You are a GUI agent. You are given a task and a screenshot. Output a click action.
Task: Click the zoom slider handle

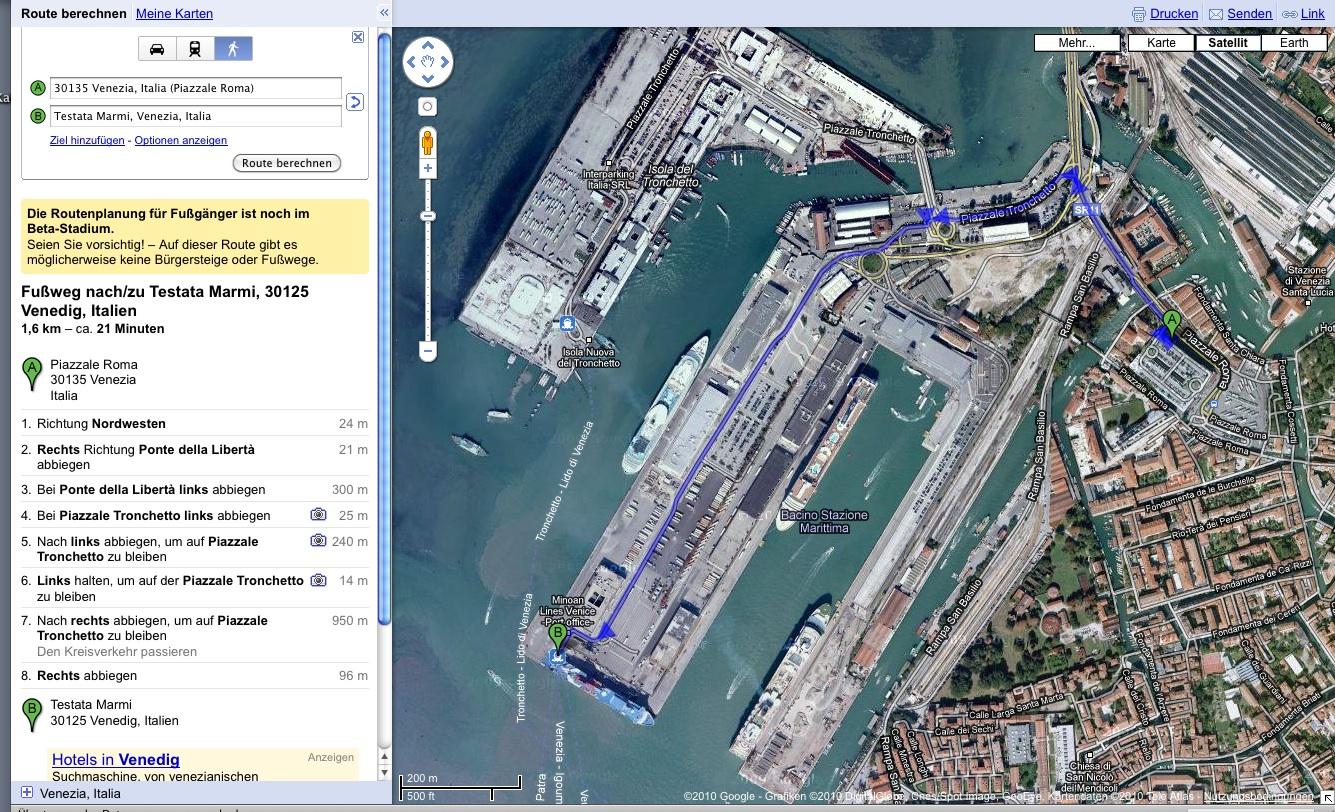pos(427,216)
